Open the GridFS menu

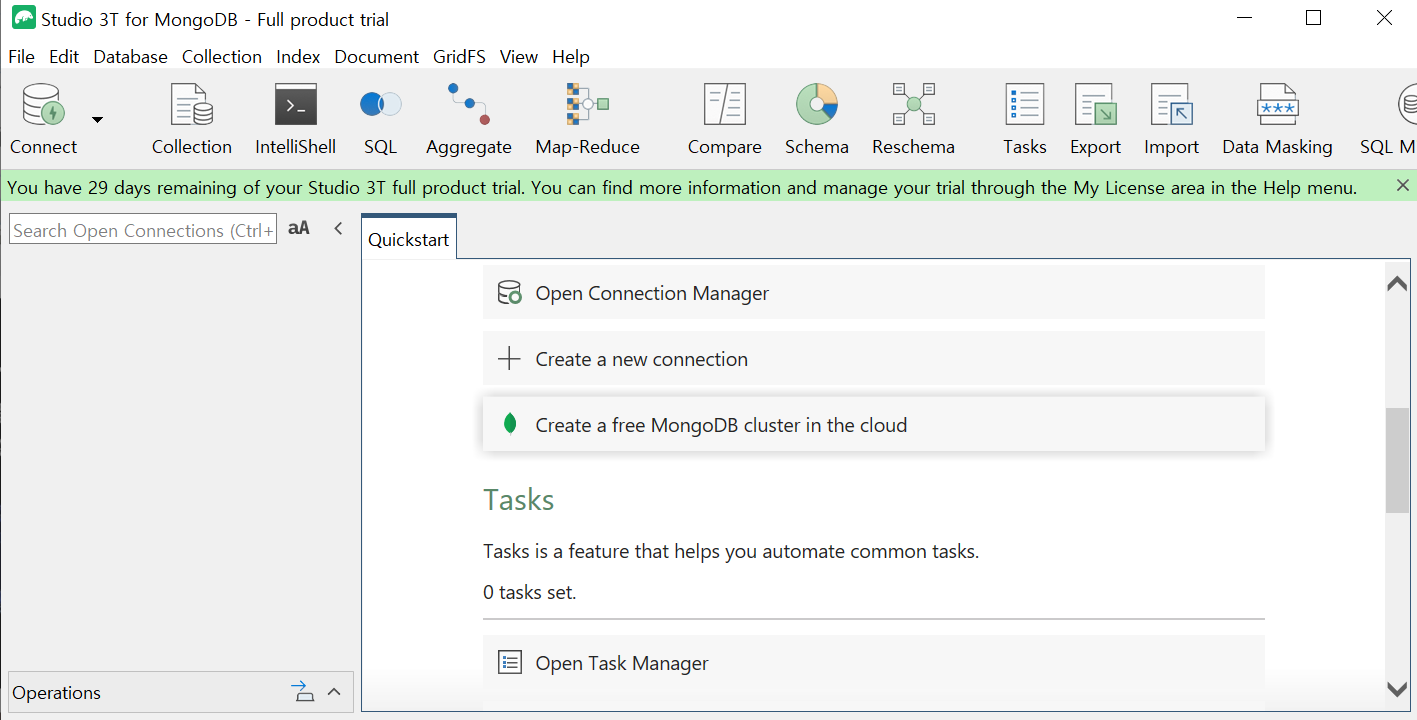459,57
